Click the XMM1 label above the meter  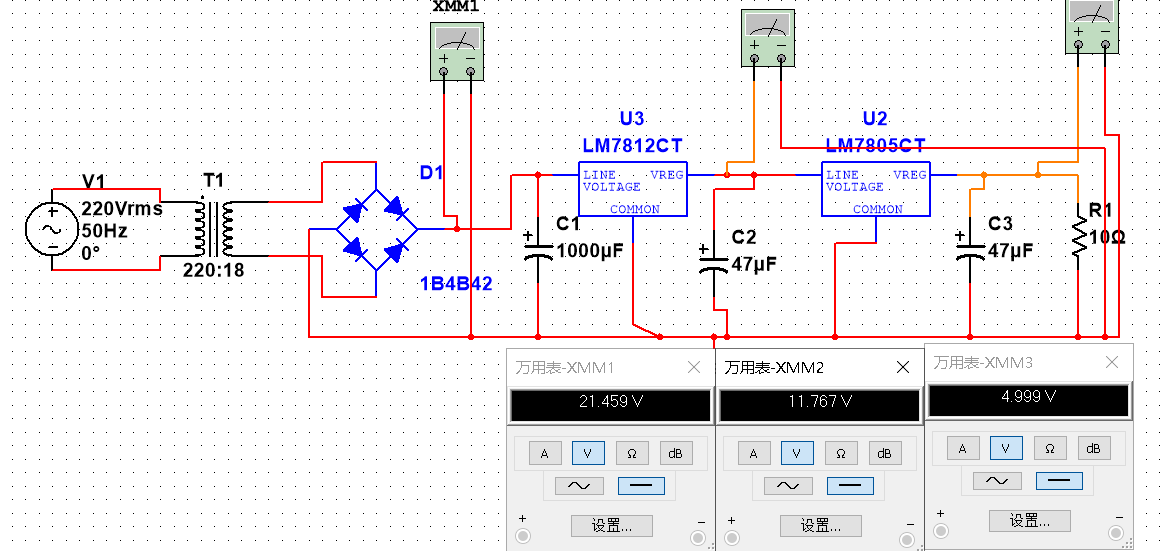456,7
